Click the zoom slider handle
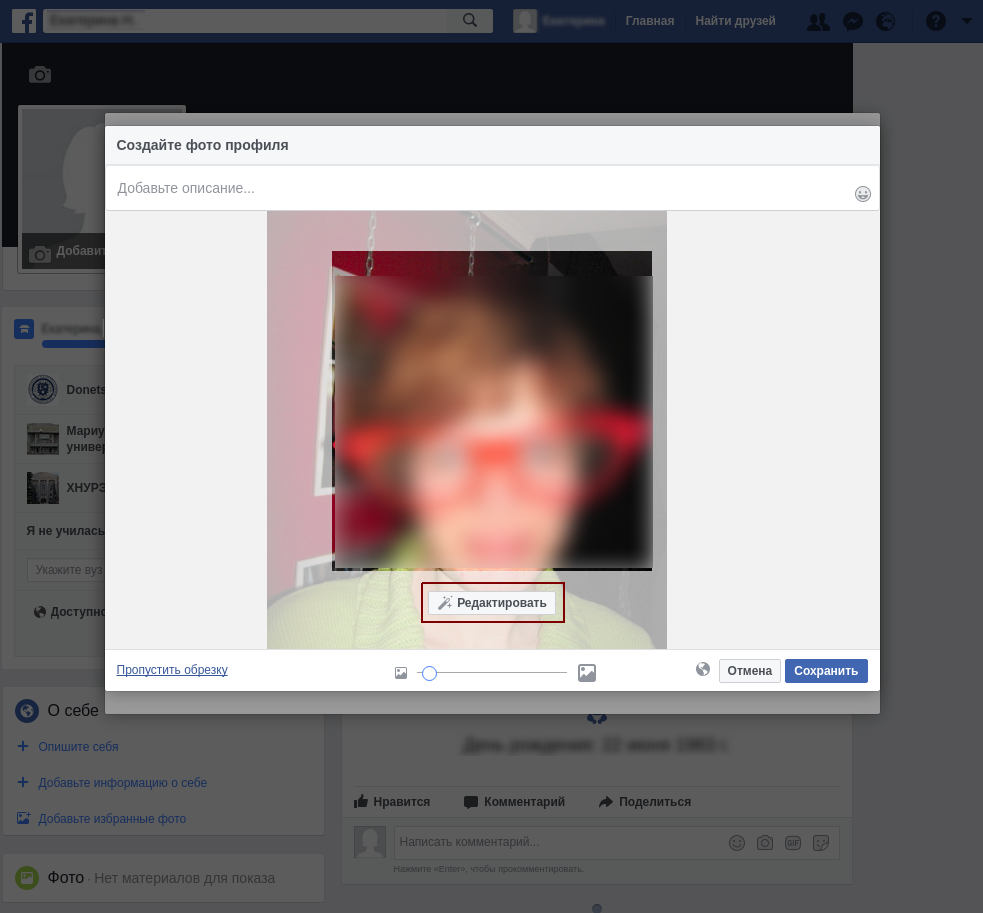Image resolution: width=983 pixels, height=913 pixels. click(429, 673)
